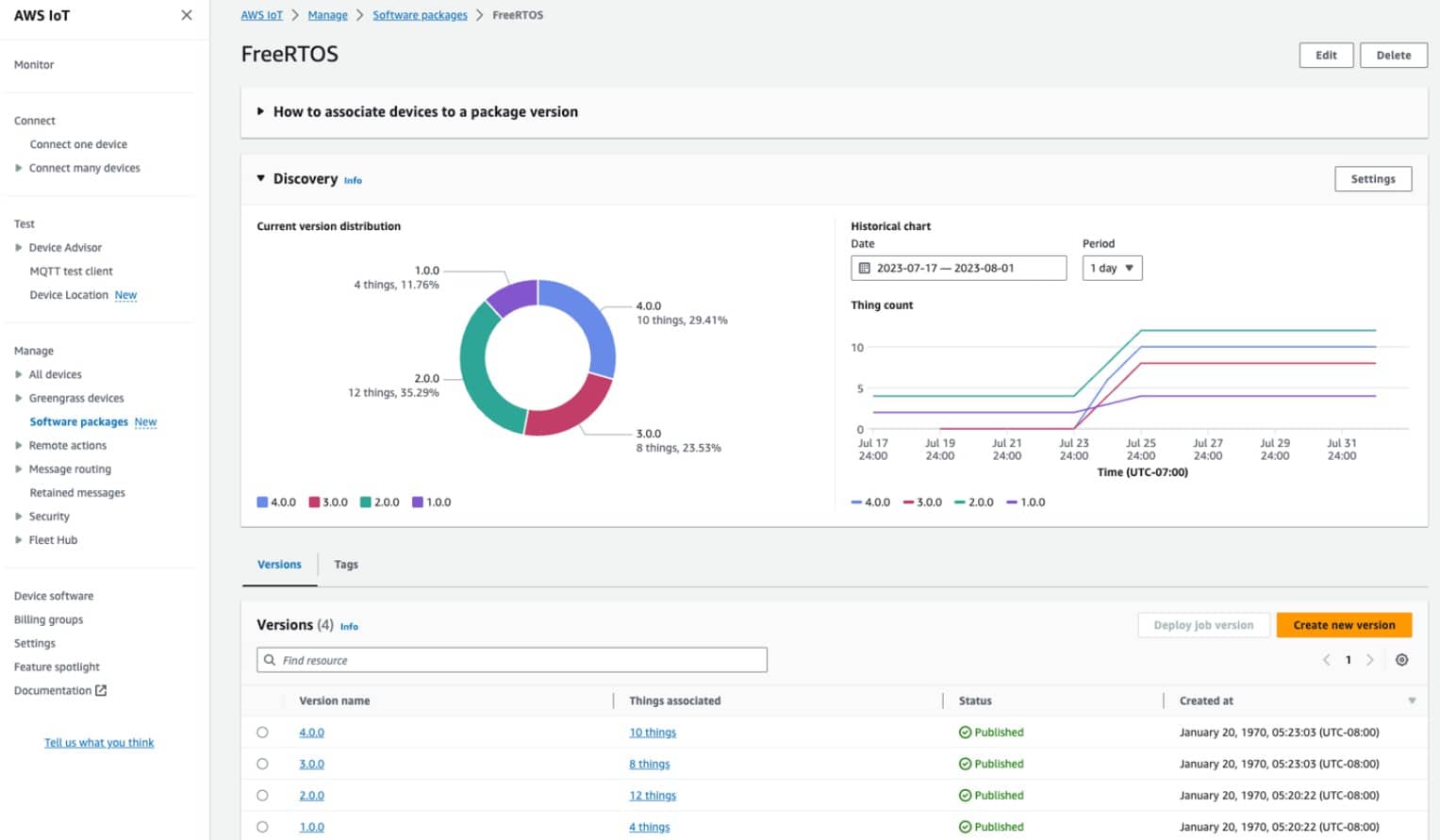The image size is (1440, 840).
Task: Go to previous page of versions
Action: pyautogui.click(x=1327, y=660)
